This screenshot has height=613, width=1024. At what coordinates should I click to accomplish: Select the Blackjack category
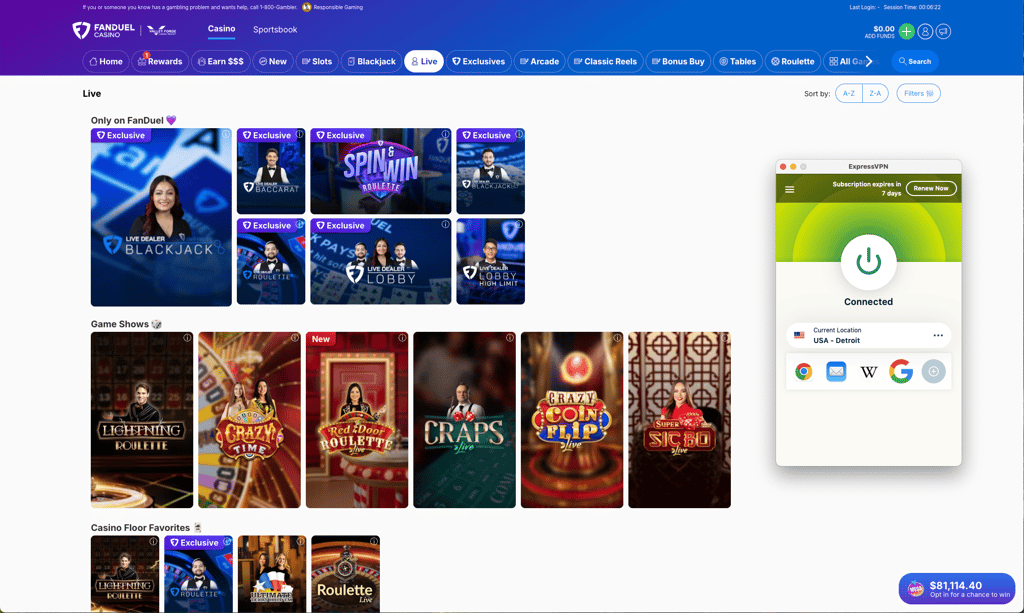pos(371,61)
